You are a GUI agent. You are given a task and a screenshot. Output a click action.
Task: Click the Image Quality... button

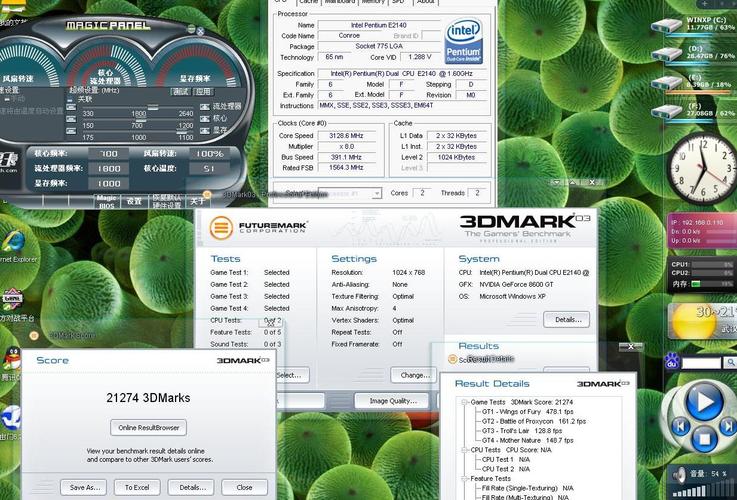point(392,401)
